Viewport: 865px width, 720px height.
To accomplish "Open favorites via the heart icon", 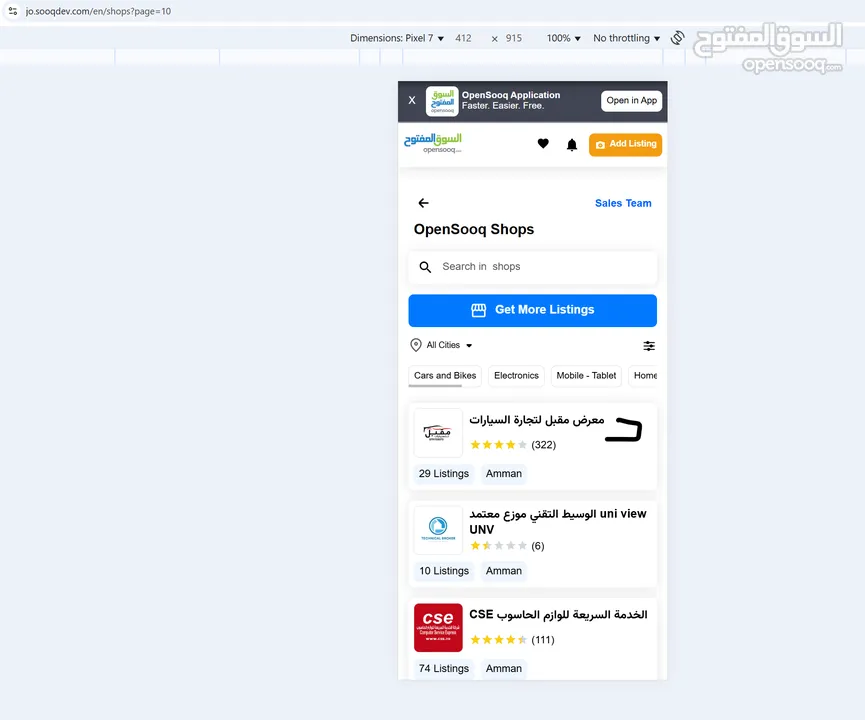I will point(543,143).
